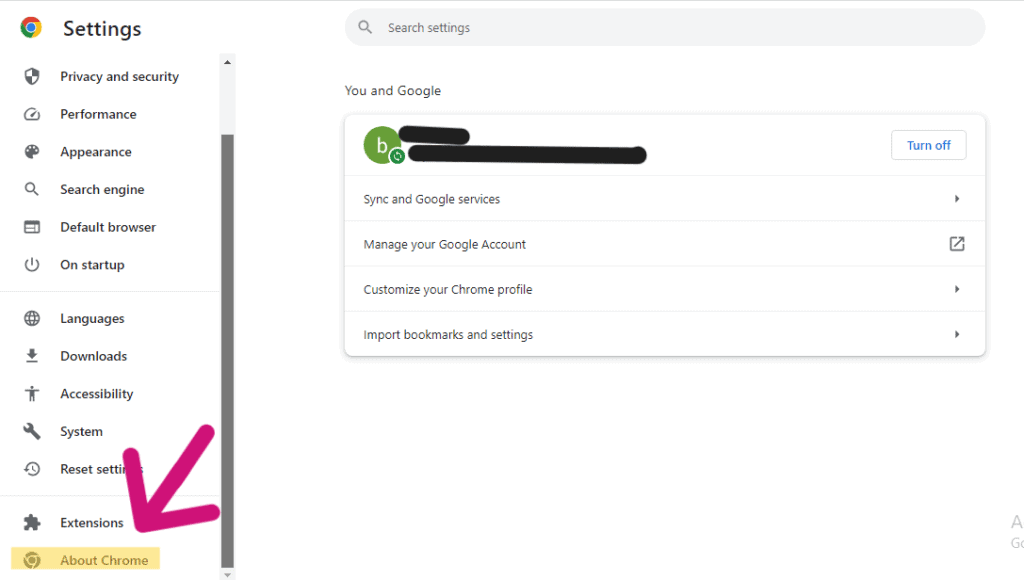Click the Search settings input field
This screenshot has height=580, width=1024.
point(665,27)
